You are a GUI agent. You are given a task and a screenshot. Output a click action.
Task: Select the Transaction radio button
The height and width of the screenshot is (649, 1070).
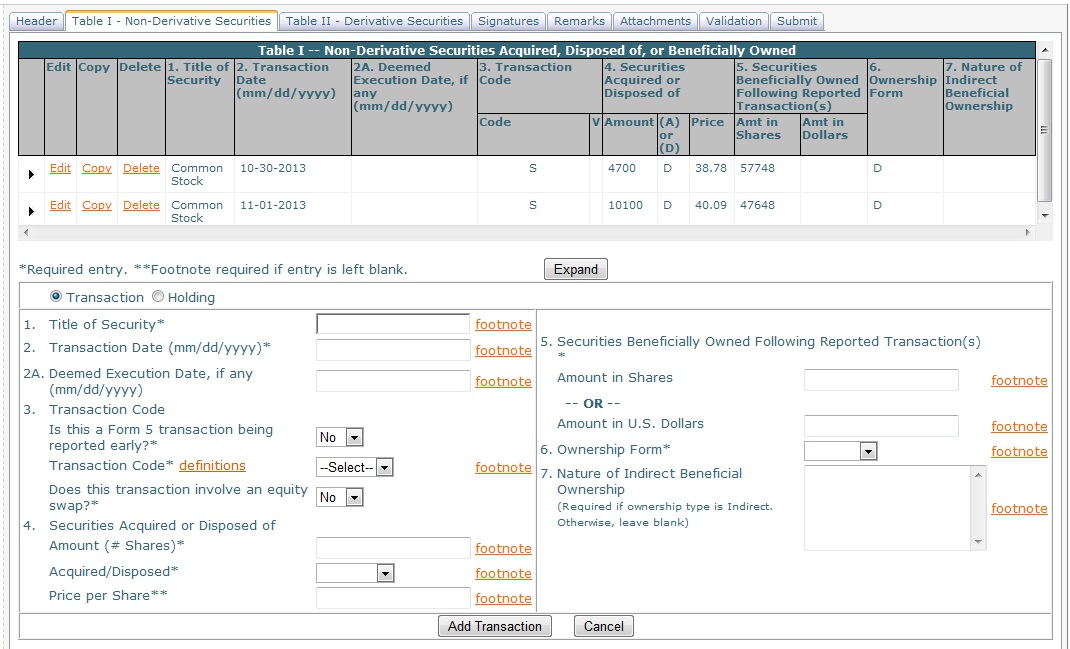(x=56, y=297)
